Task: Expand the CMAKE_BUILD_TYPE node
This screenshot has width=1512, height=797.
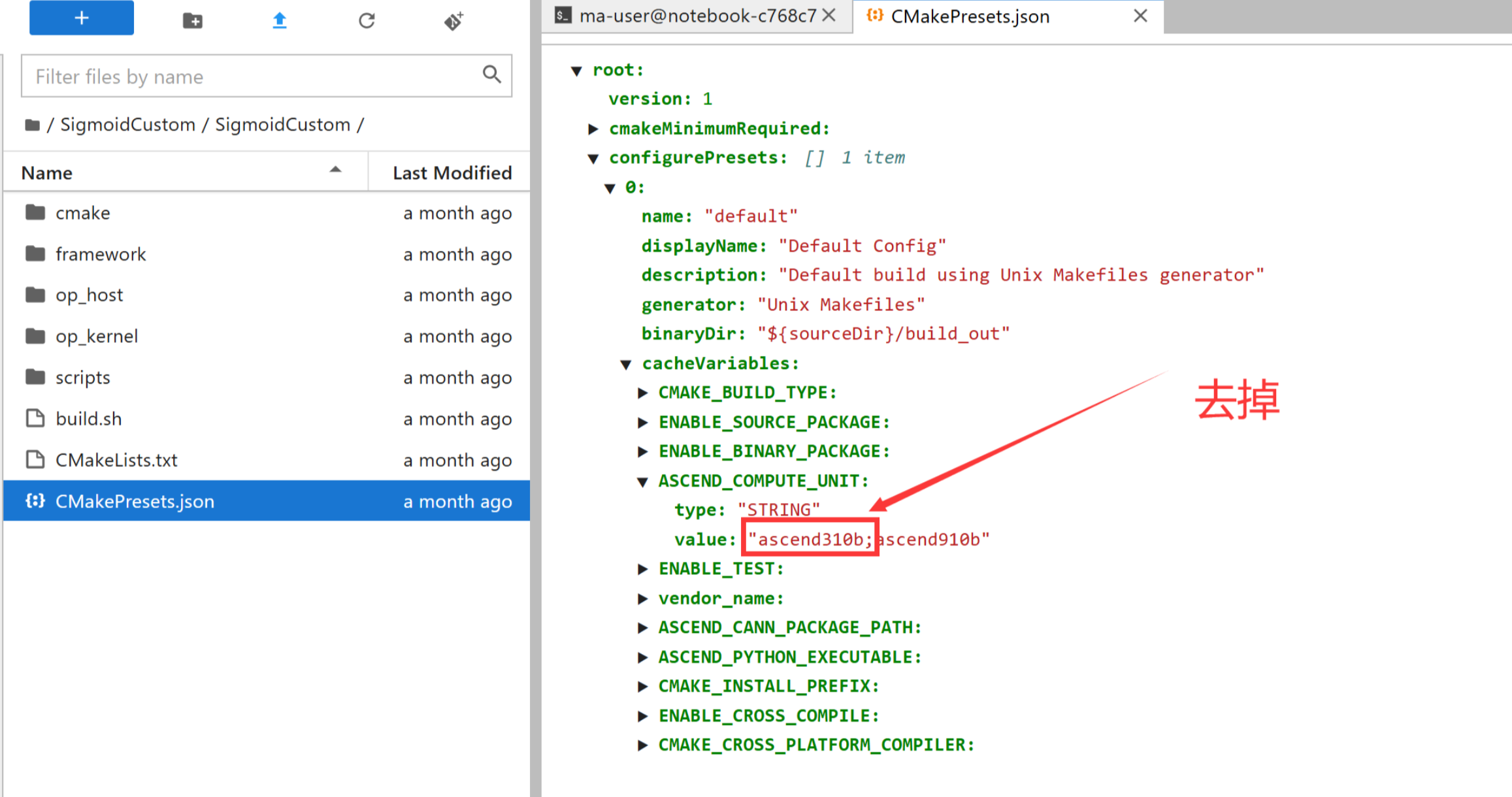Action: [642, 393]
